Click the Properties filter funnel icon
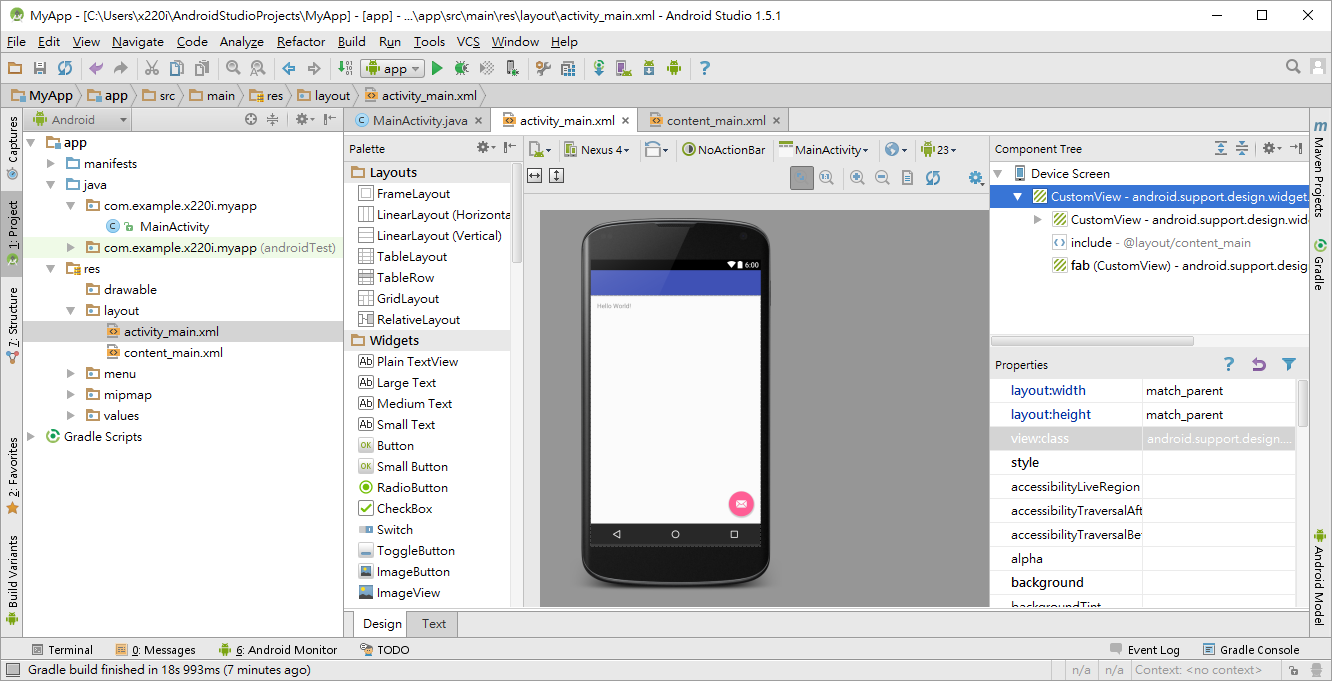Viewport: 1332px width, 681px height. 1289,365
